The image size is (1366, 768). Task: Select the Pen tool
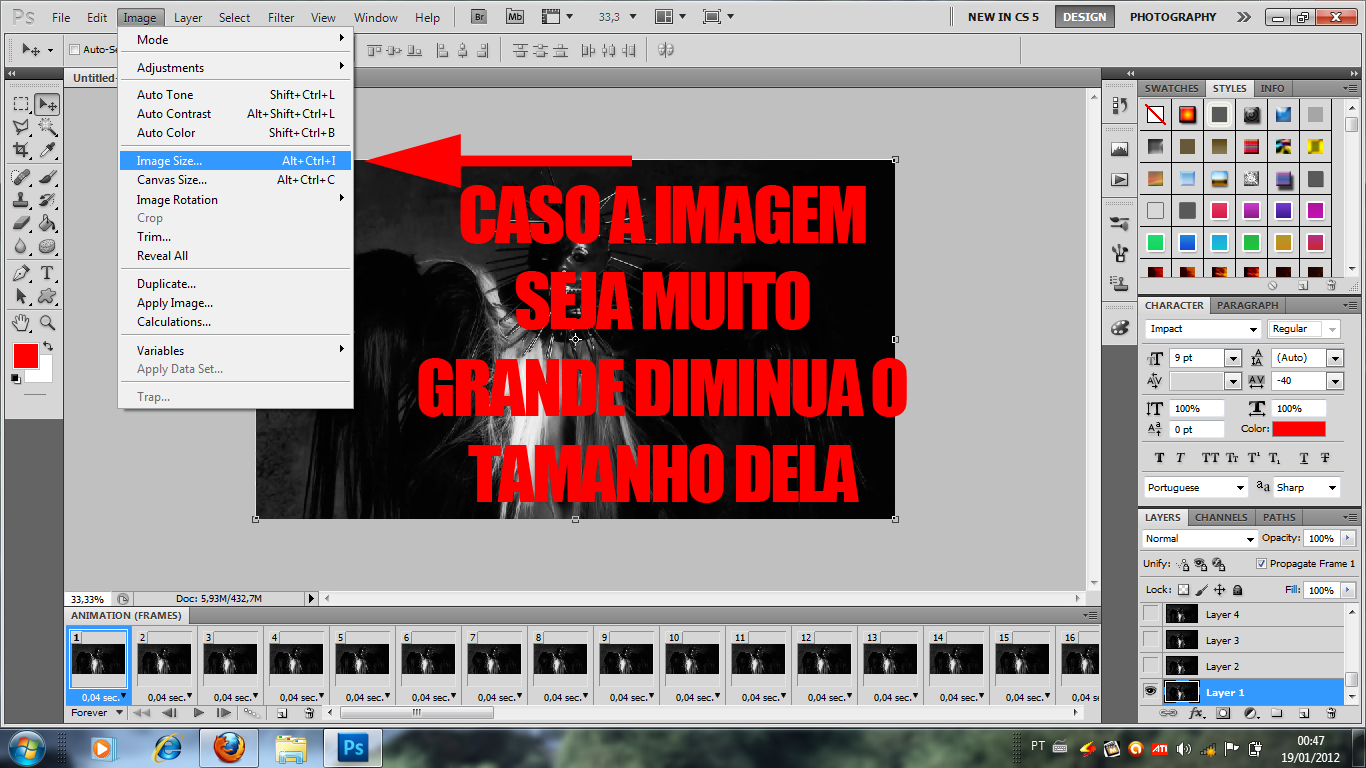(x=21, y=273)
